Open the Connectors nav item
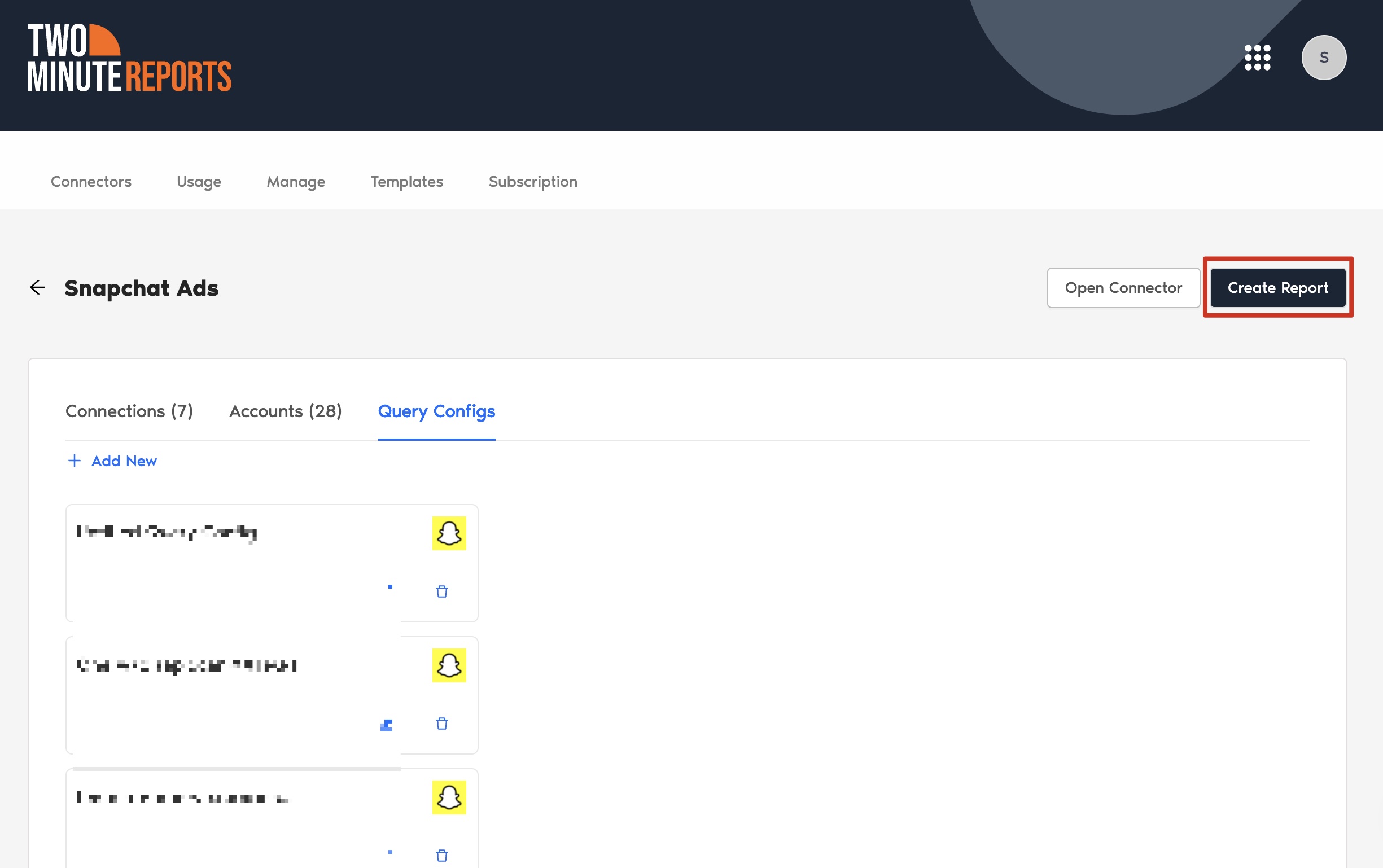Screen dimensions: 1383x868 [91, 181]
